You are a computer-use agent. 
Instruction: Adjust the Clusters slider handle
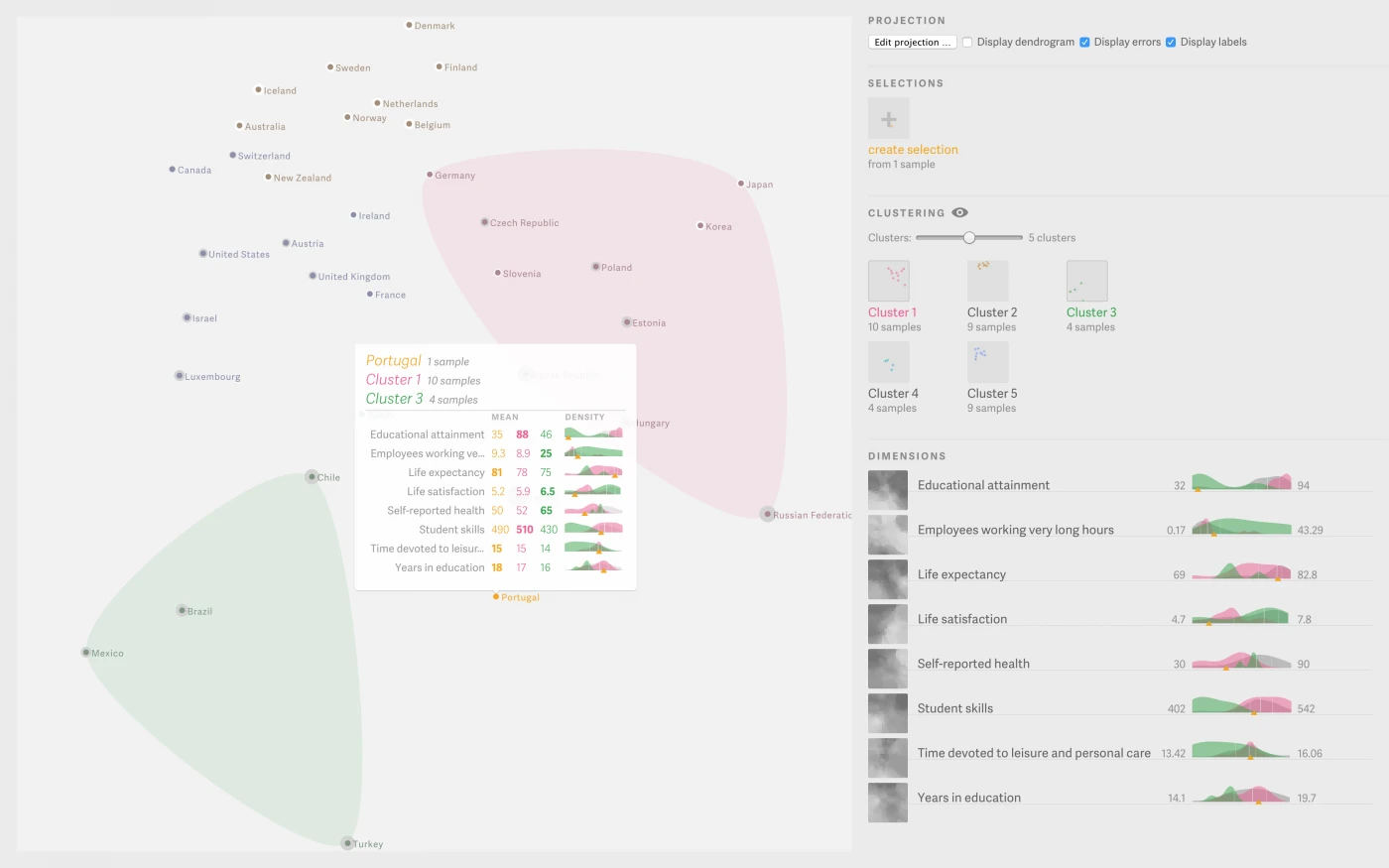968,237
